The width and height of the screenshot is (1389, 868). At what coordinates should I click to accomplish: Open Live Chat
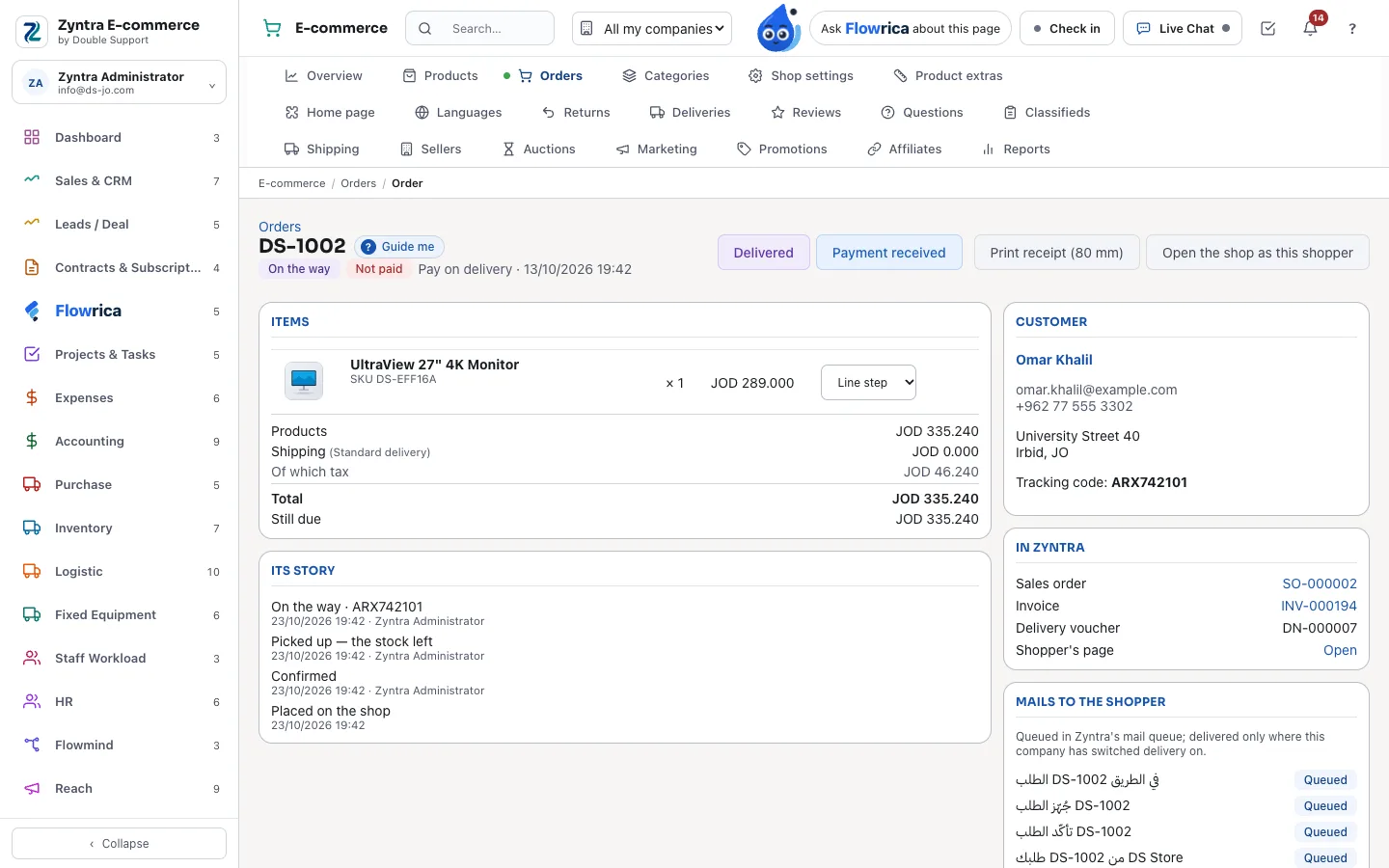(1182, 29)
